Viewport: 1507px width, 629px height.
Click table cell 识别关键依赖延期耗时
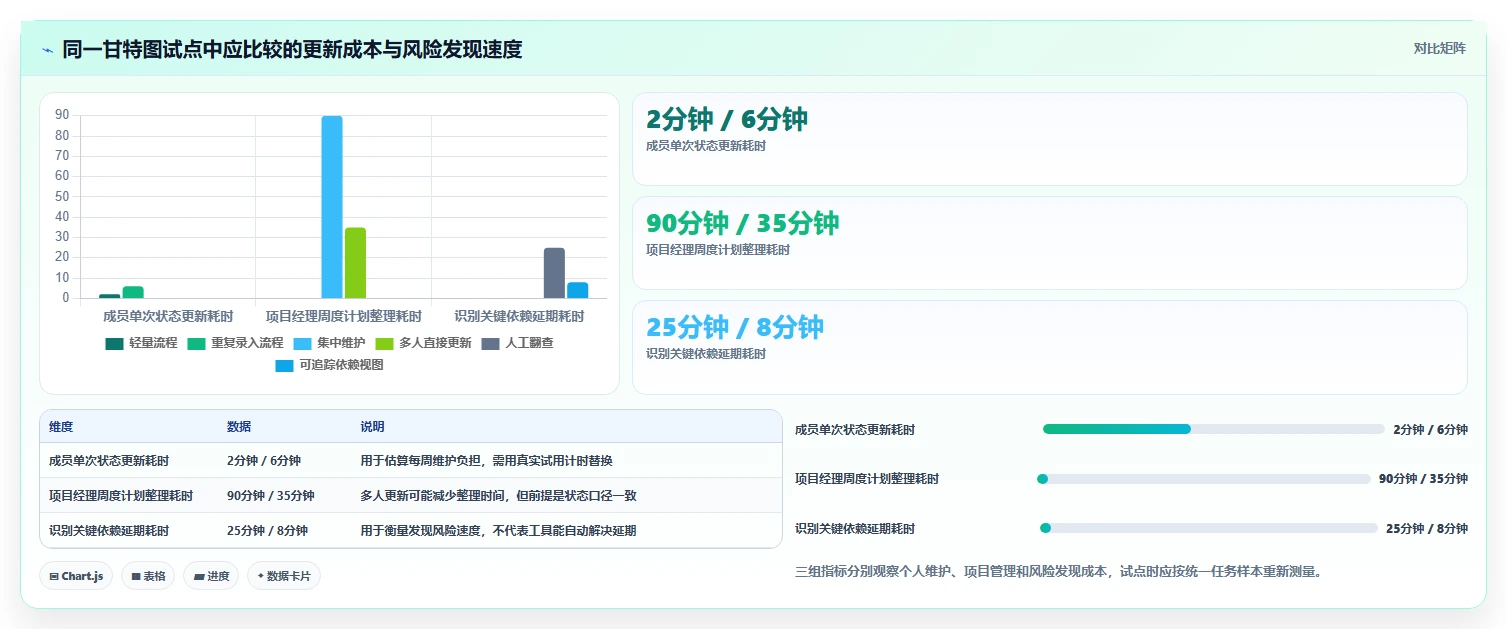[109, 531]
